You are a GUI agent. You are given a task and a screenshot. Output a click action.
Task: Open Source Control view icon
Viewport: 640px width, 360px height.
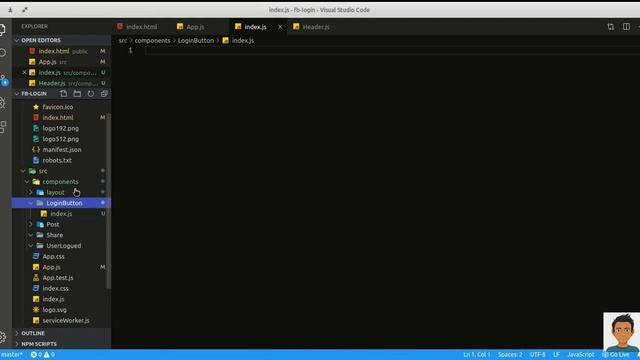4,80
